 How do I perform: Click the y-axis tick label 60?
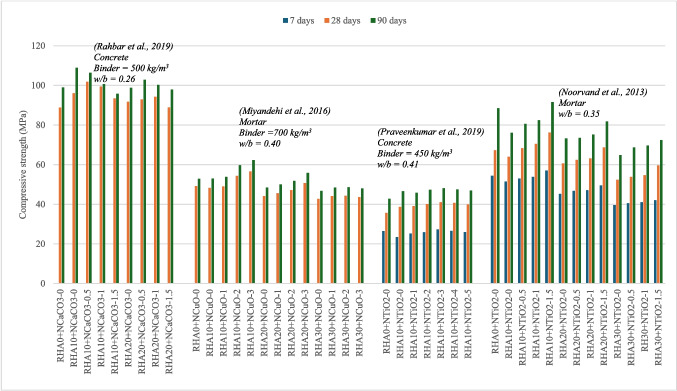coord(40,165)
